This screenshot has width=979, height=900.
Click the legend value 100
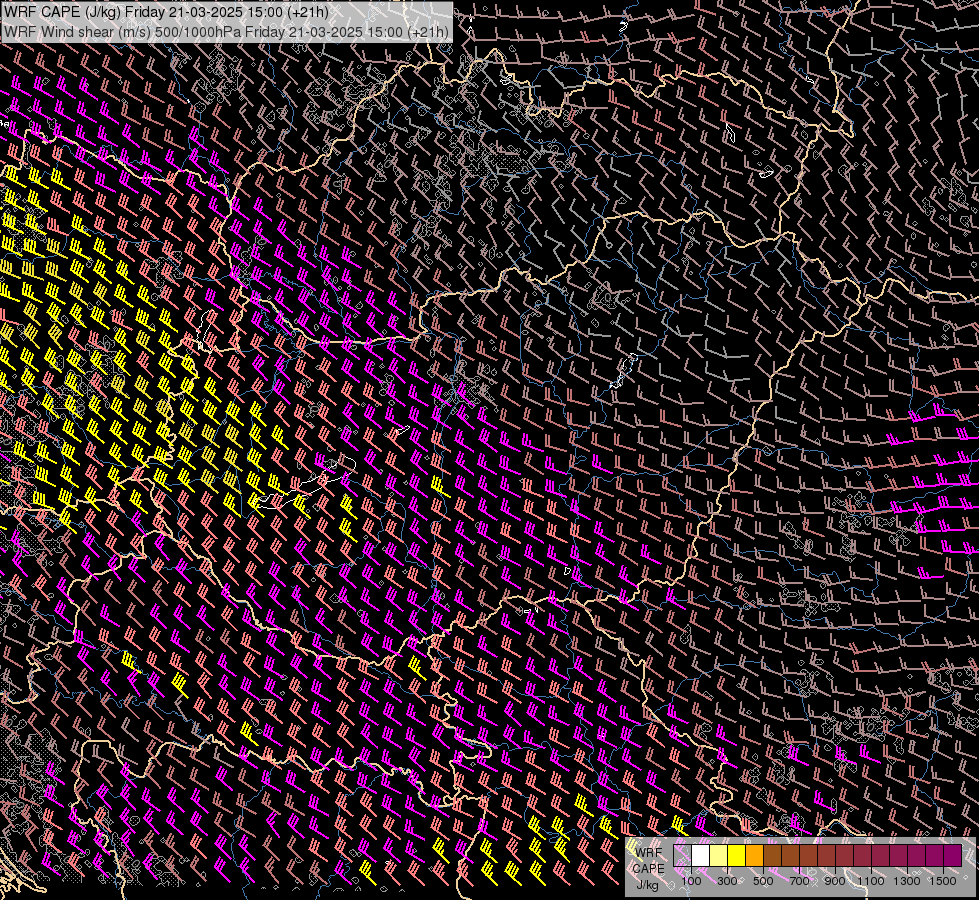coord(691,881)
